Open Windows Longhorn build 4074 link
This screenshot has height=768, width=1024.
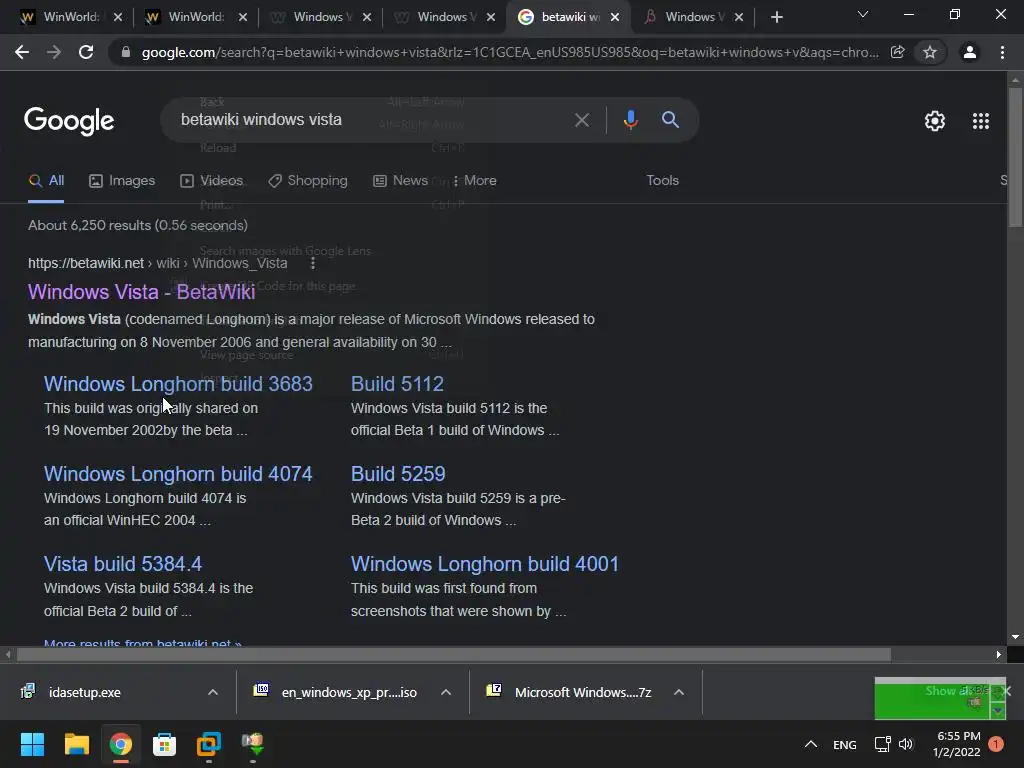[x=178, y=473]
